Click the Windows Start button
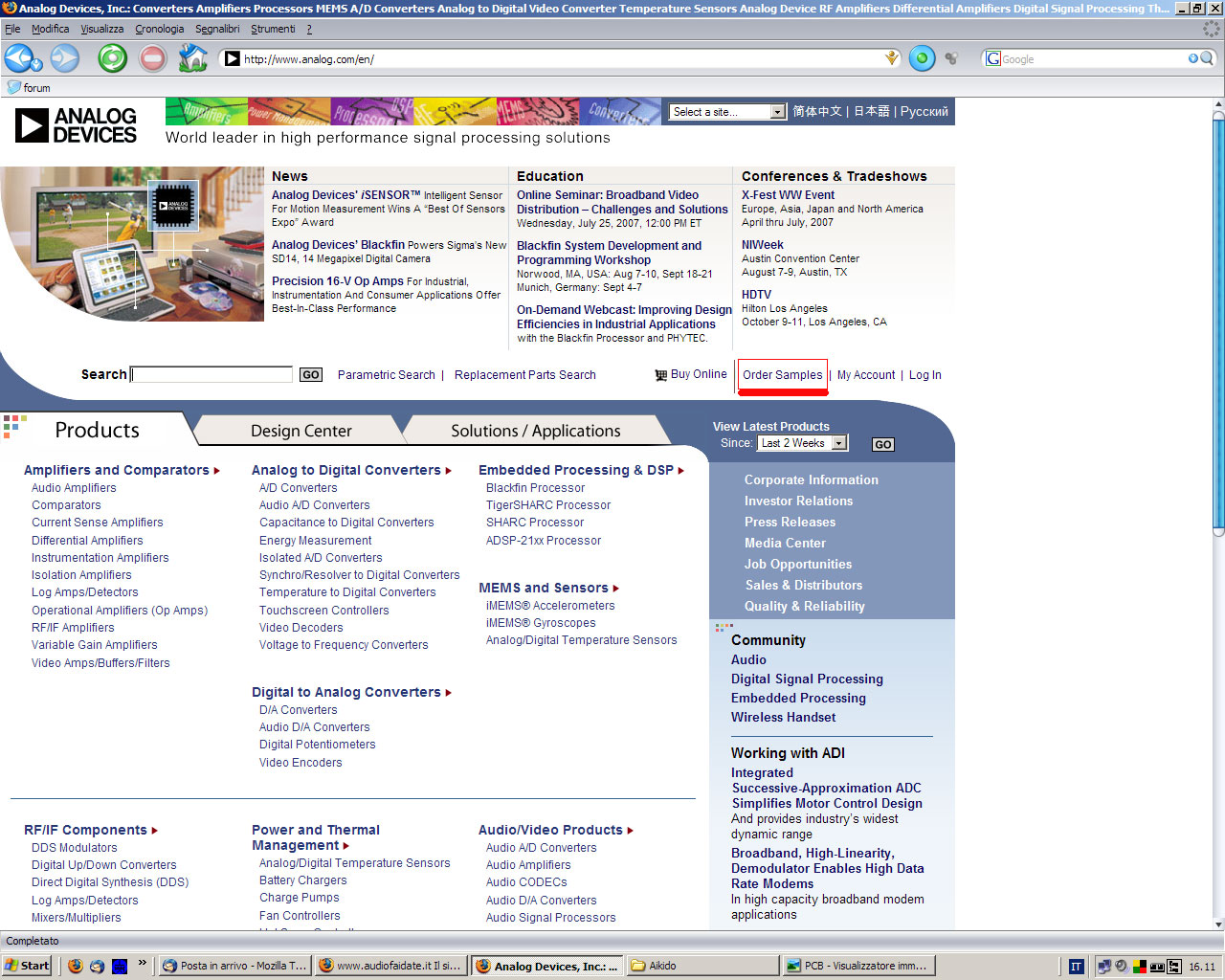This screenshot has width=1225, height=980. (27, 966)
